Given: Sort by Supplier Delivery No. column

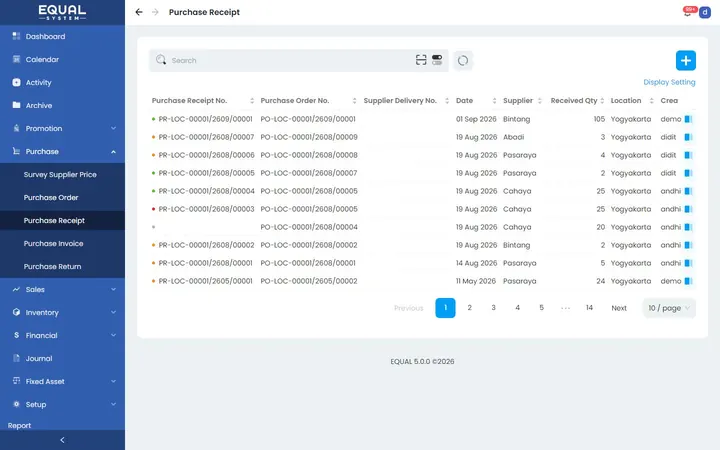Looking at the screenshot, I should pyautogui.click(x=447, y=101).
